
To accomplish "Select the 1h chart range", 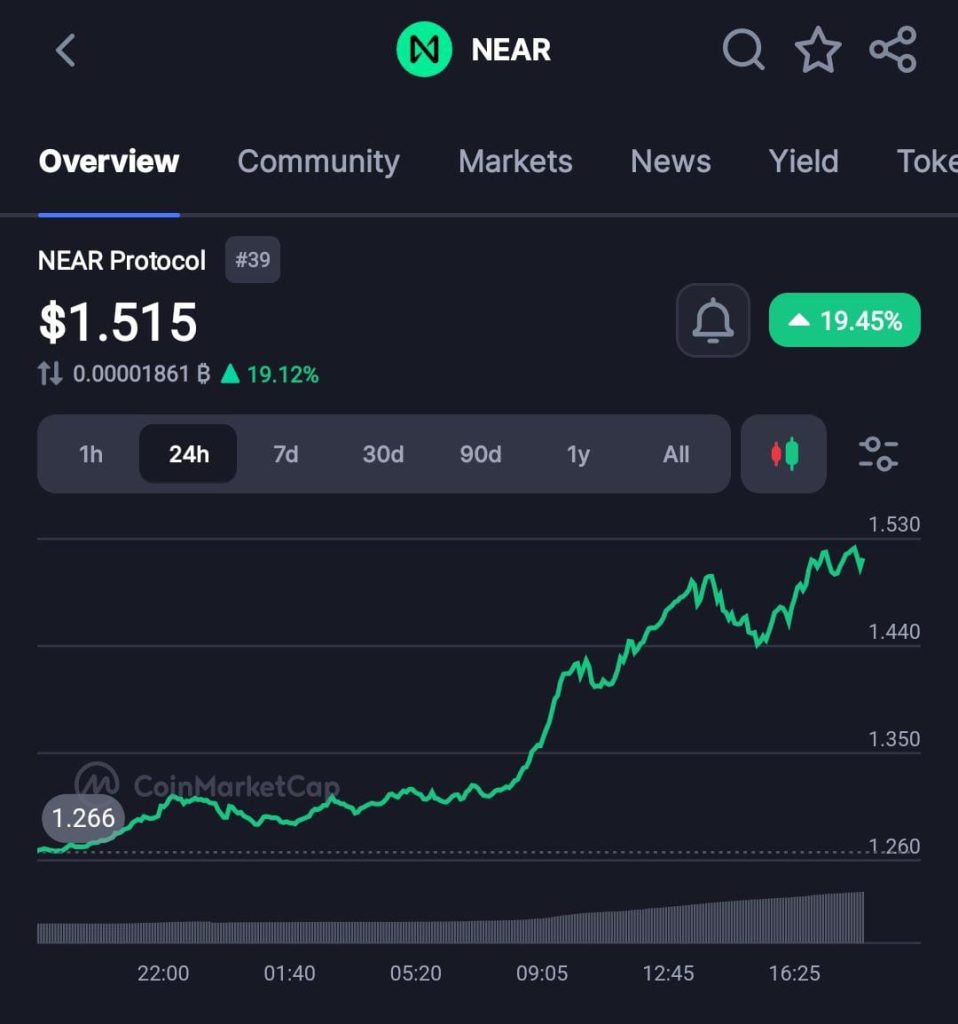I will click(x=91, y=454).
